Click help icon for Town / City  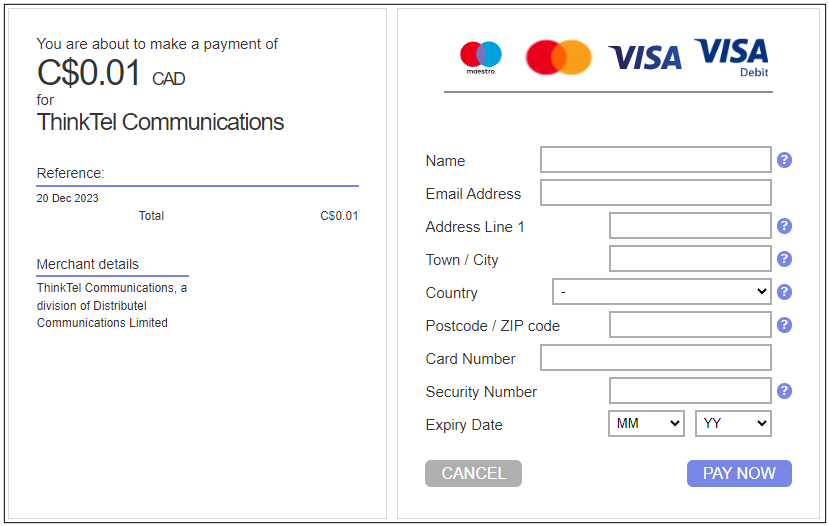pos(785,259)
